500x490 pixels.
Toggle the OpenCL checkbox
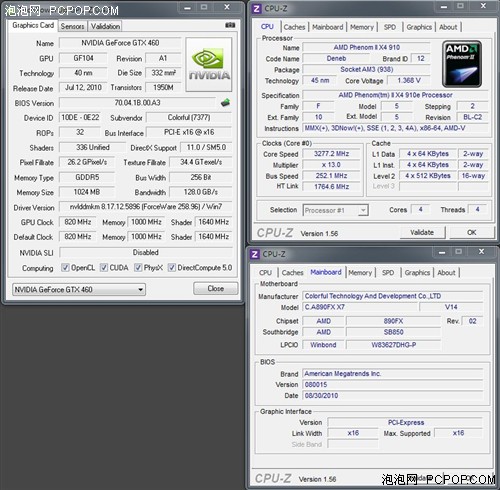[x=65, y=267]
